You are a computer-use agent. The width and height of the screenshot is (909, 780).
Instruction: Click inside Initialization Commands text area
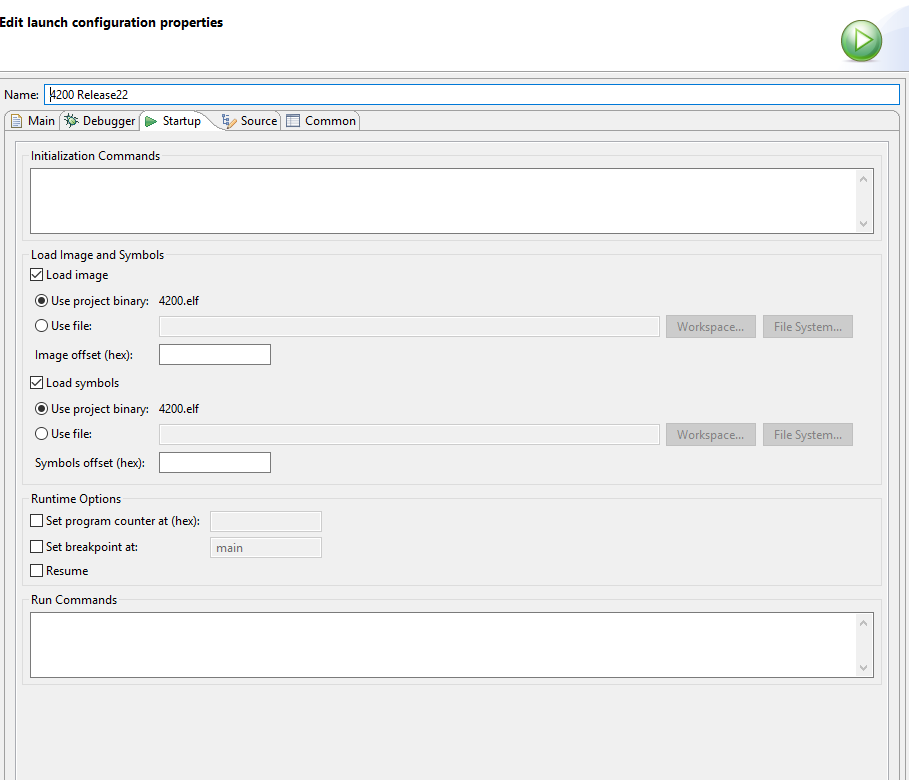[440, 200]
